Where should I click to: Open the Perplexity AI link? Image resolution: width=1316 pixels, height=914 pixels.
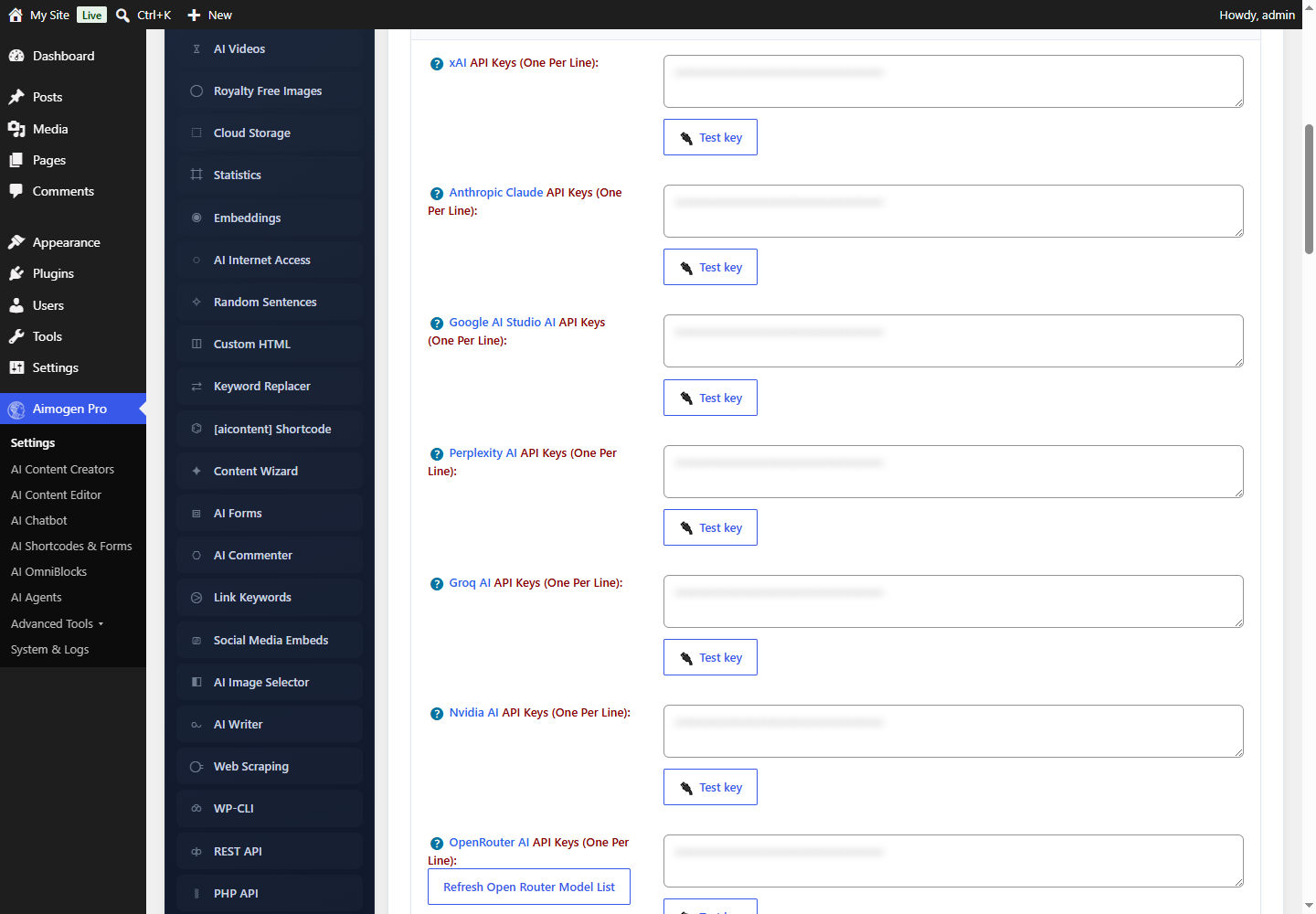[483, 453]
